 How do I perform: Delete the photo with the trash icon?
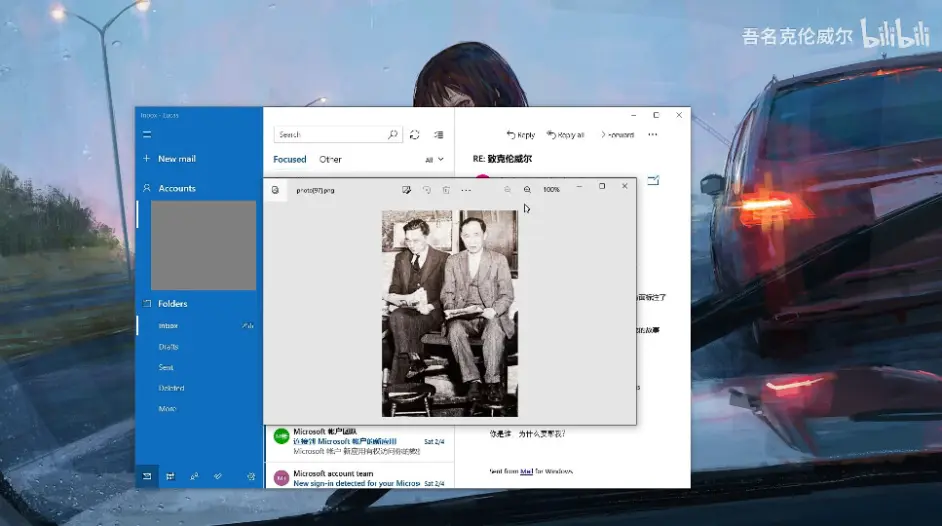(x=446, y=189)
